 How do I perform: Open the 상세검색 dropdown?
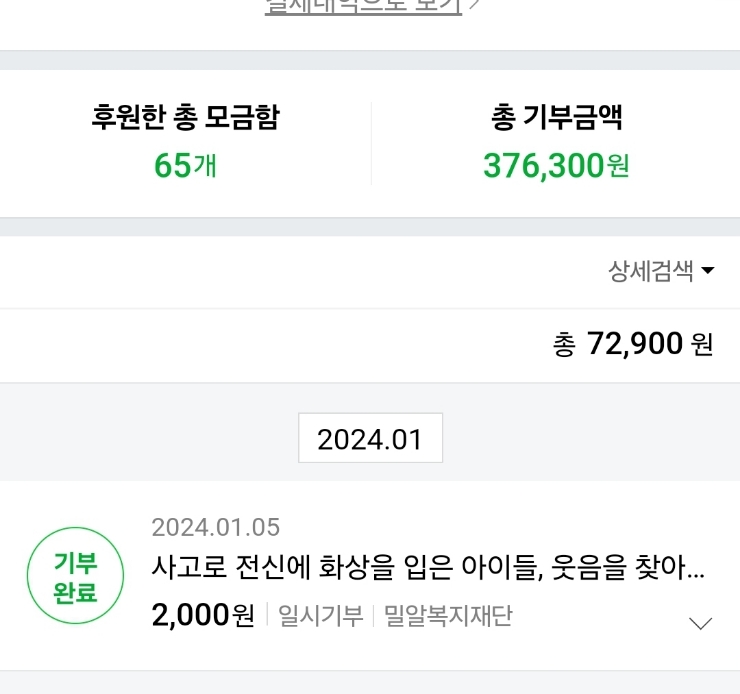point(661,271)
